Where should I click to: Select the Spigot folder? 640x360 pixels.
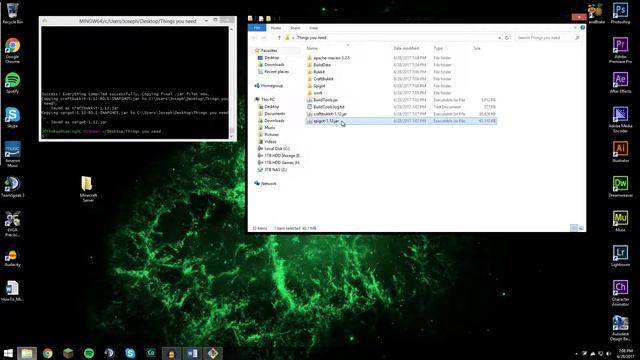point(319,86)
